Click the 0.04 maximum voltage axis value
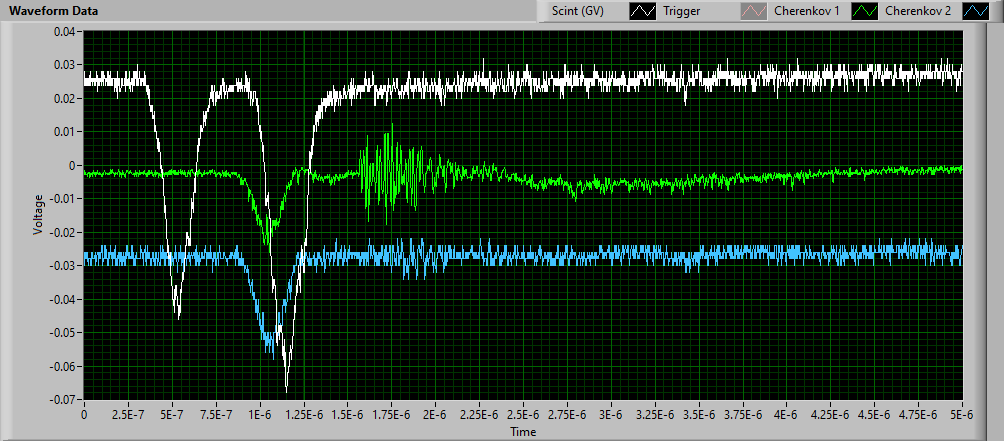 [x=65, y=32]
